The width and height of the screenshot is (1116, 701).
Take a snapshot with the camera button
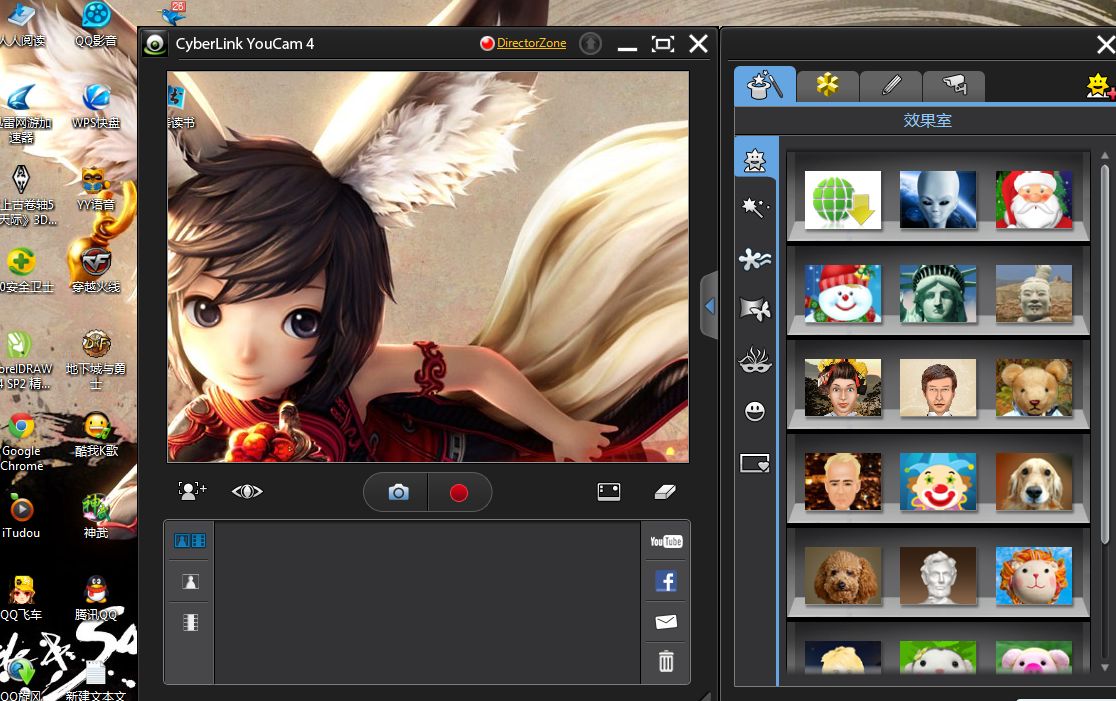coord(398,492)
